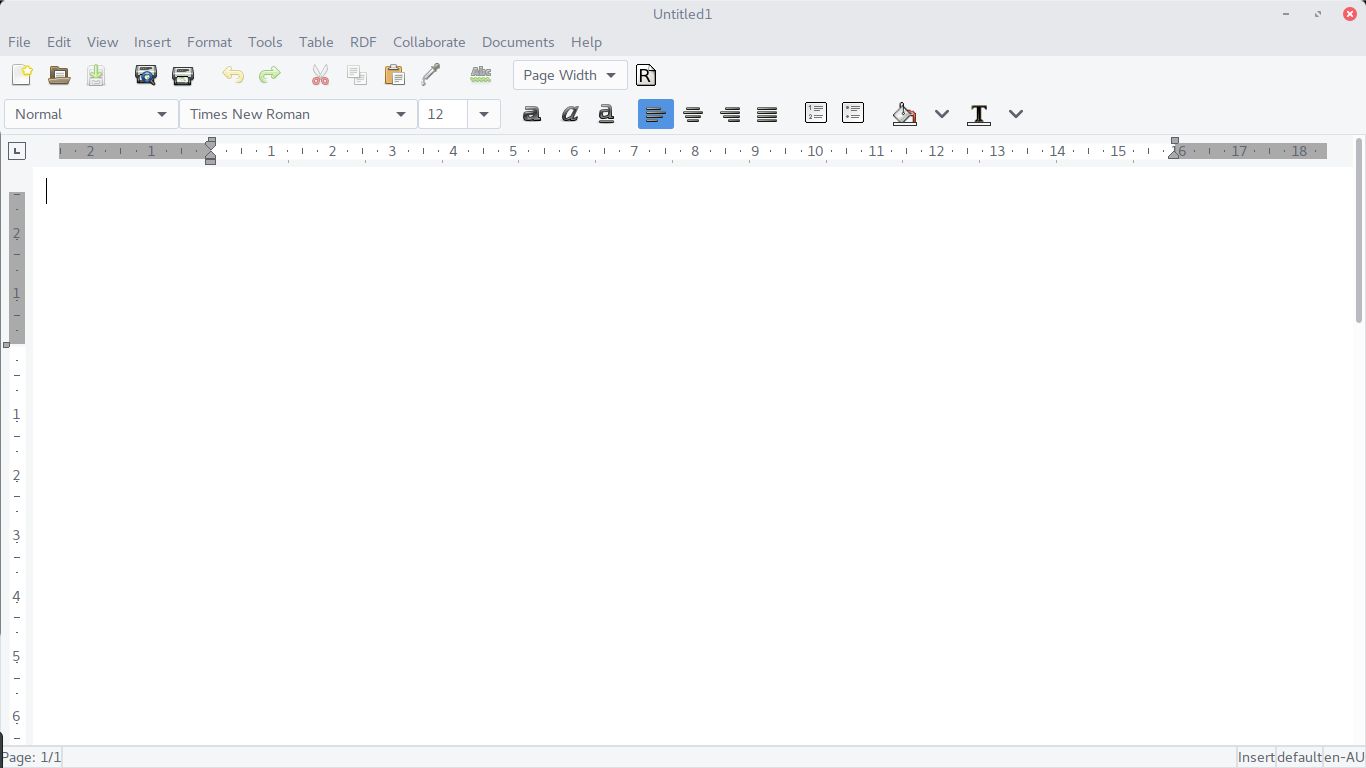Image resolution: width=1366 pixels, height=768 pixels.
Task: Open the Insert menu
Action: coord(152,42)
